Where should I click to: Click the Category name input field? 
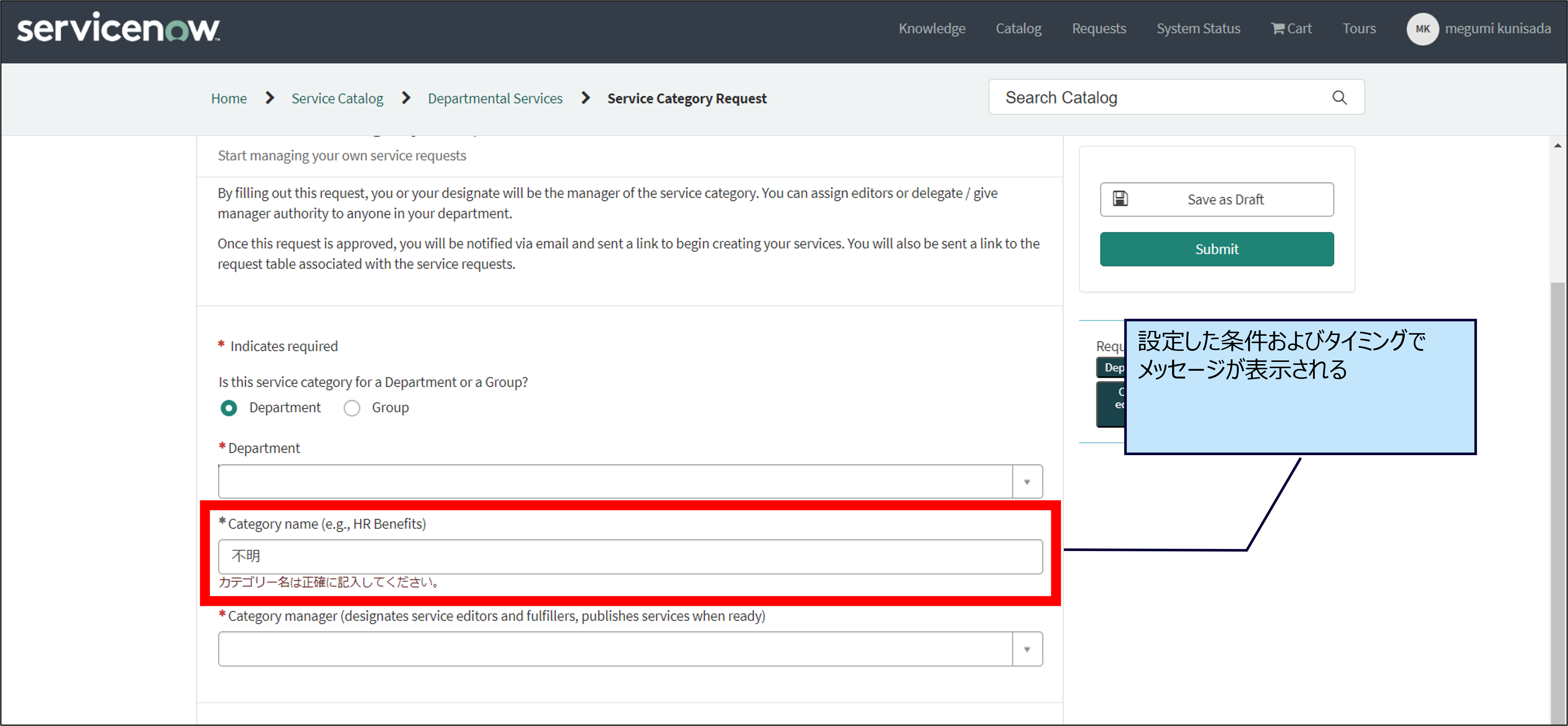630,556
